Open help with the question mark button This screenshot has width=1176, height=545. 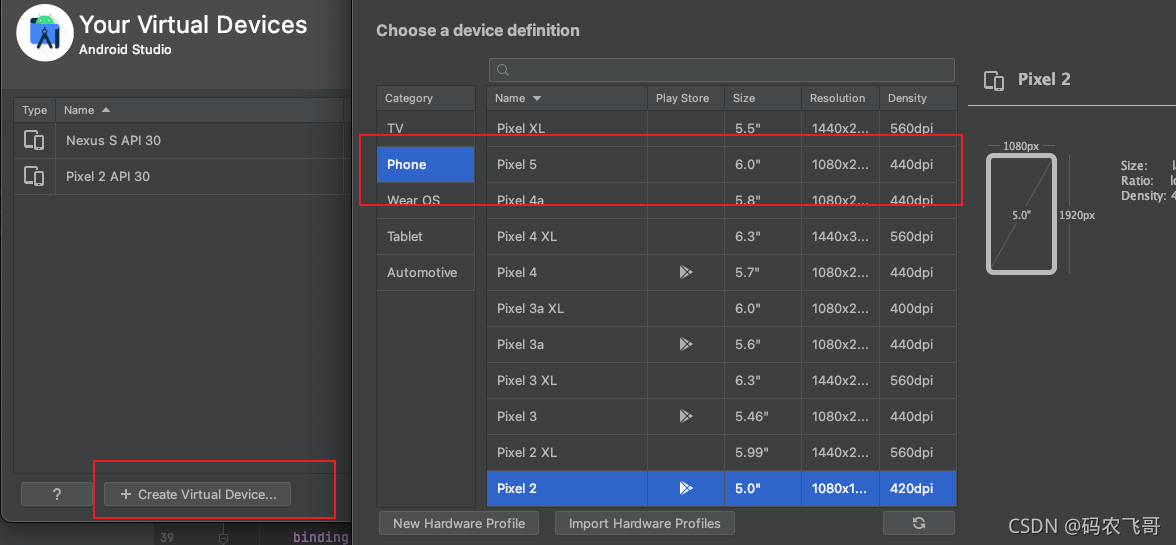tap(57, 494)
